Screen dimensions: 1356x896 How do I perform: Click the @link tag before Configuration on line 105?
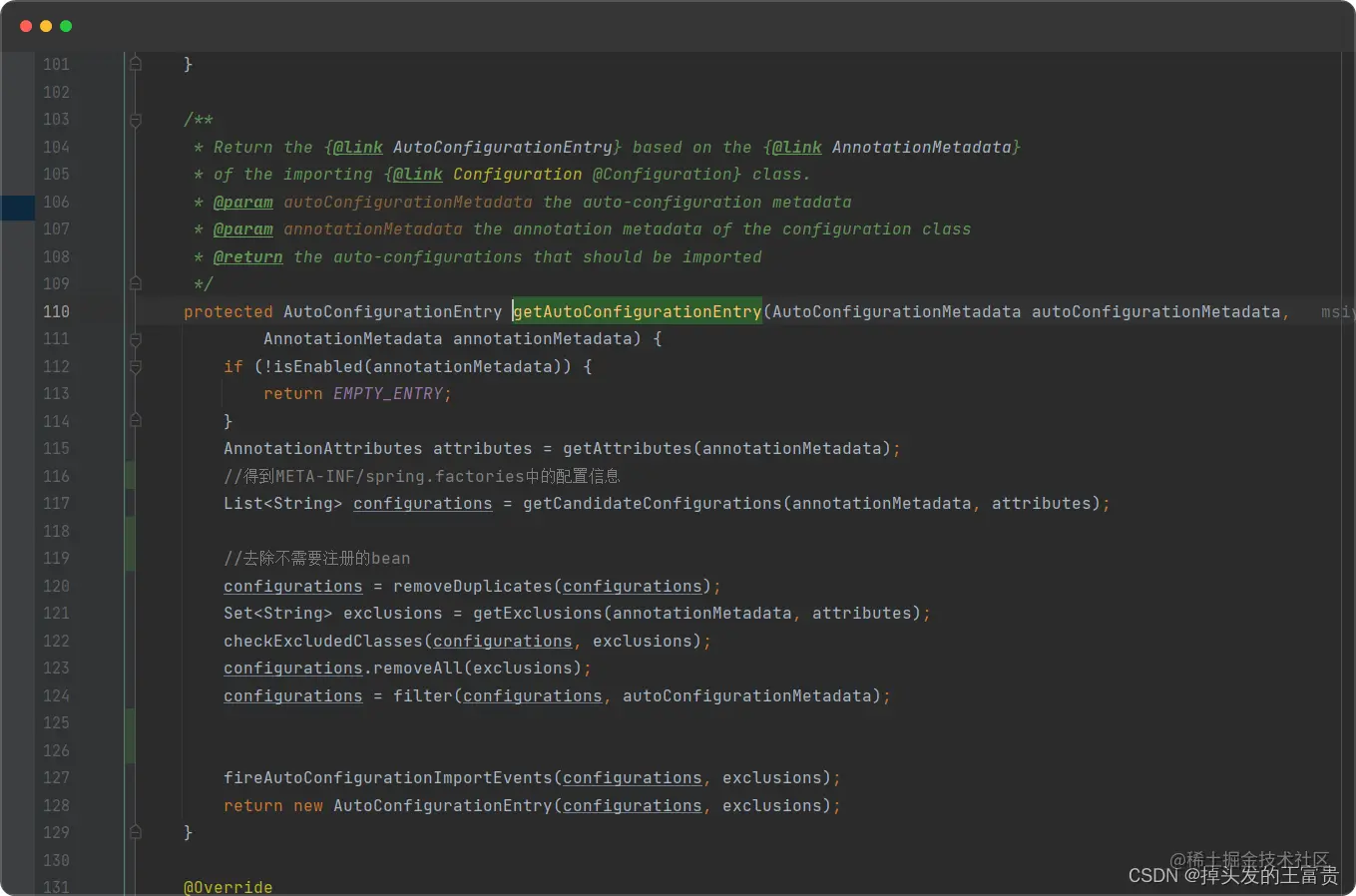click(417, 175)
